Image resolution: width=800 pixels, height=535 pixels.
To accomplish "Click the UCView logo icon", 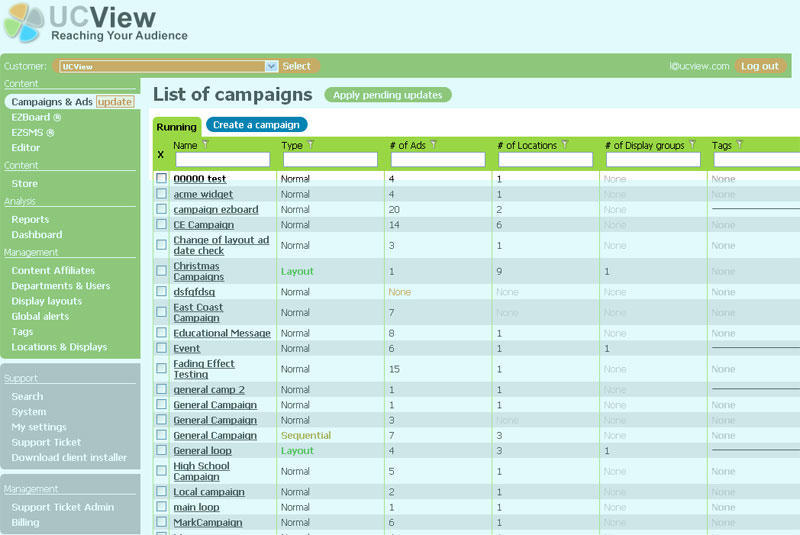I will 23,22.
